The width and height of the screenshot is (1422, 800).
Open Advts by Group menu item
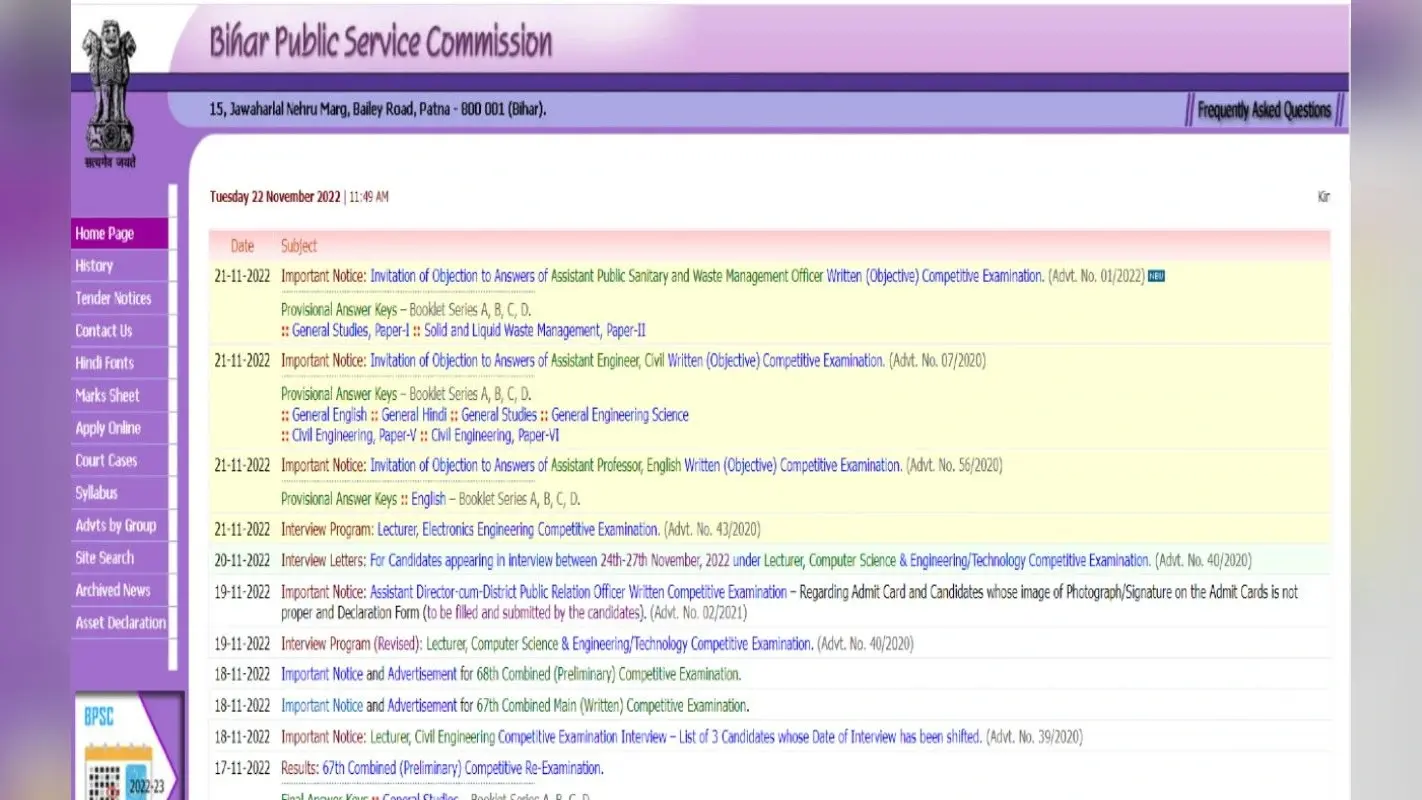tap(120, 526)
